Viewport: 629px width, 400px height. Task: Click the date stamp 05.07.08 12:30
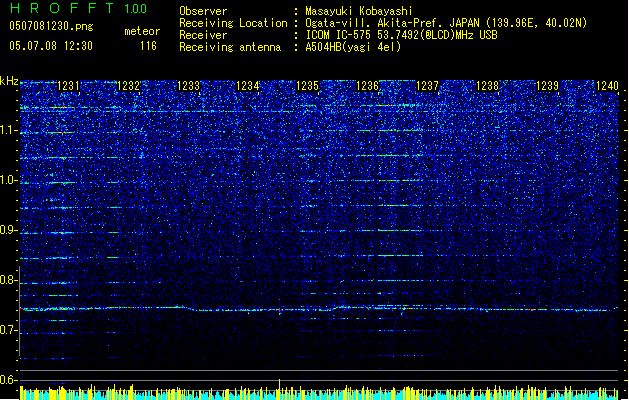pos(51,46)
